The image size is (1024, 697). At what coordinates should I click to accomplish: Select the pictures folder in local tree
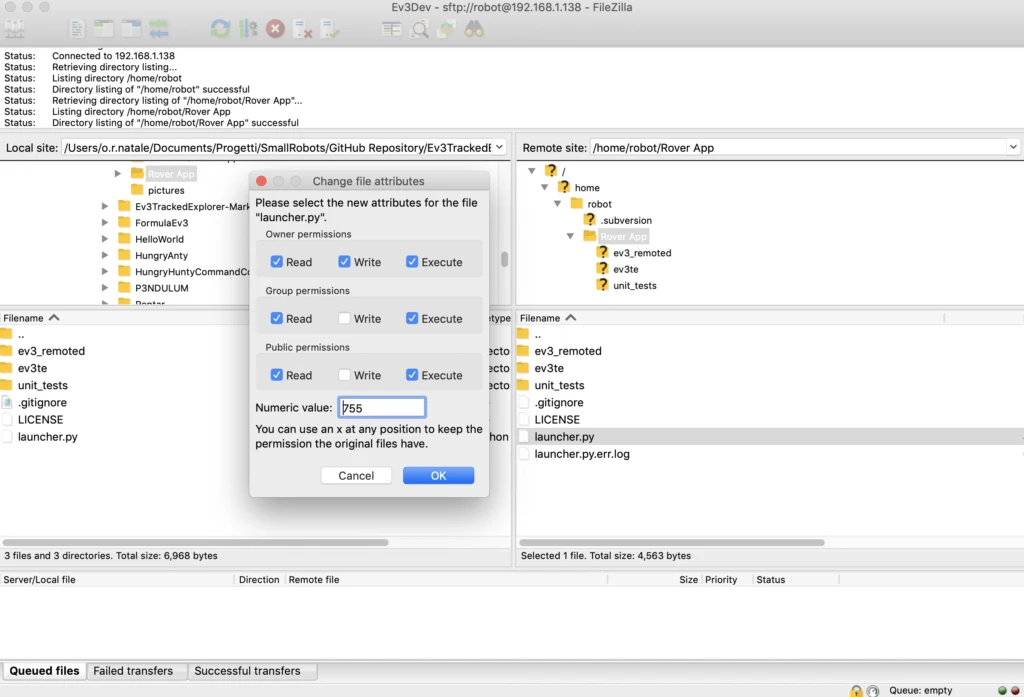pos(166,190)
